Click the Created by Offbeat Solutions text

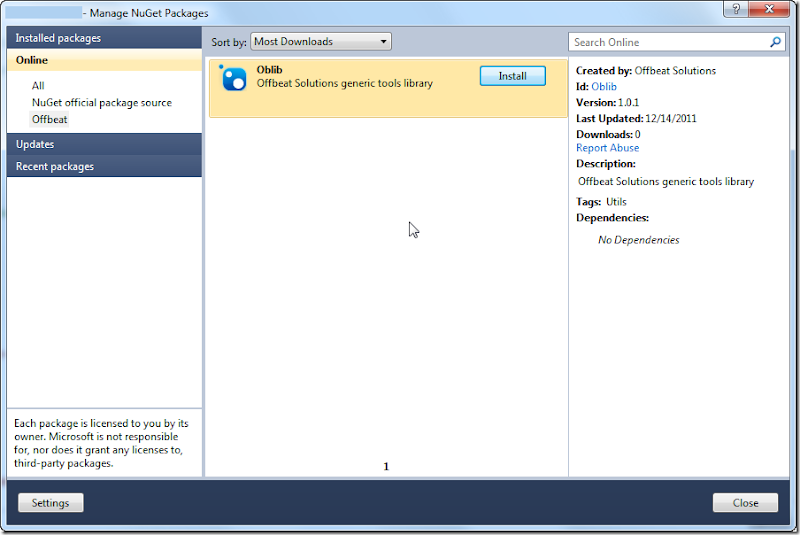[x=646, y=71]
